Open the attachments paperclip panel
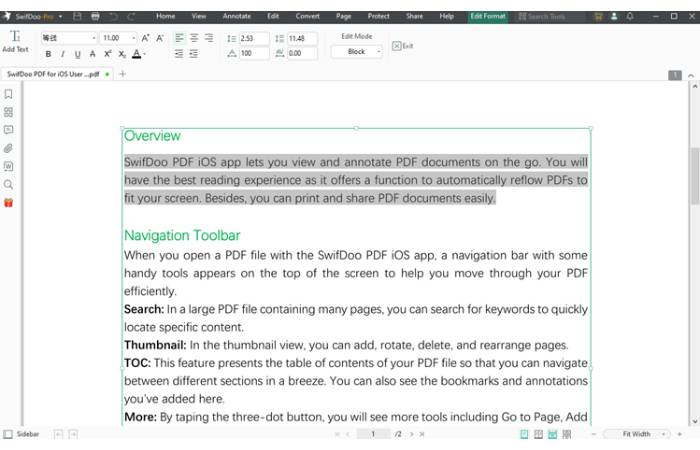This screenshot has height=450, width=700. pyautogui.click(x=8, y=148)
